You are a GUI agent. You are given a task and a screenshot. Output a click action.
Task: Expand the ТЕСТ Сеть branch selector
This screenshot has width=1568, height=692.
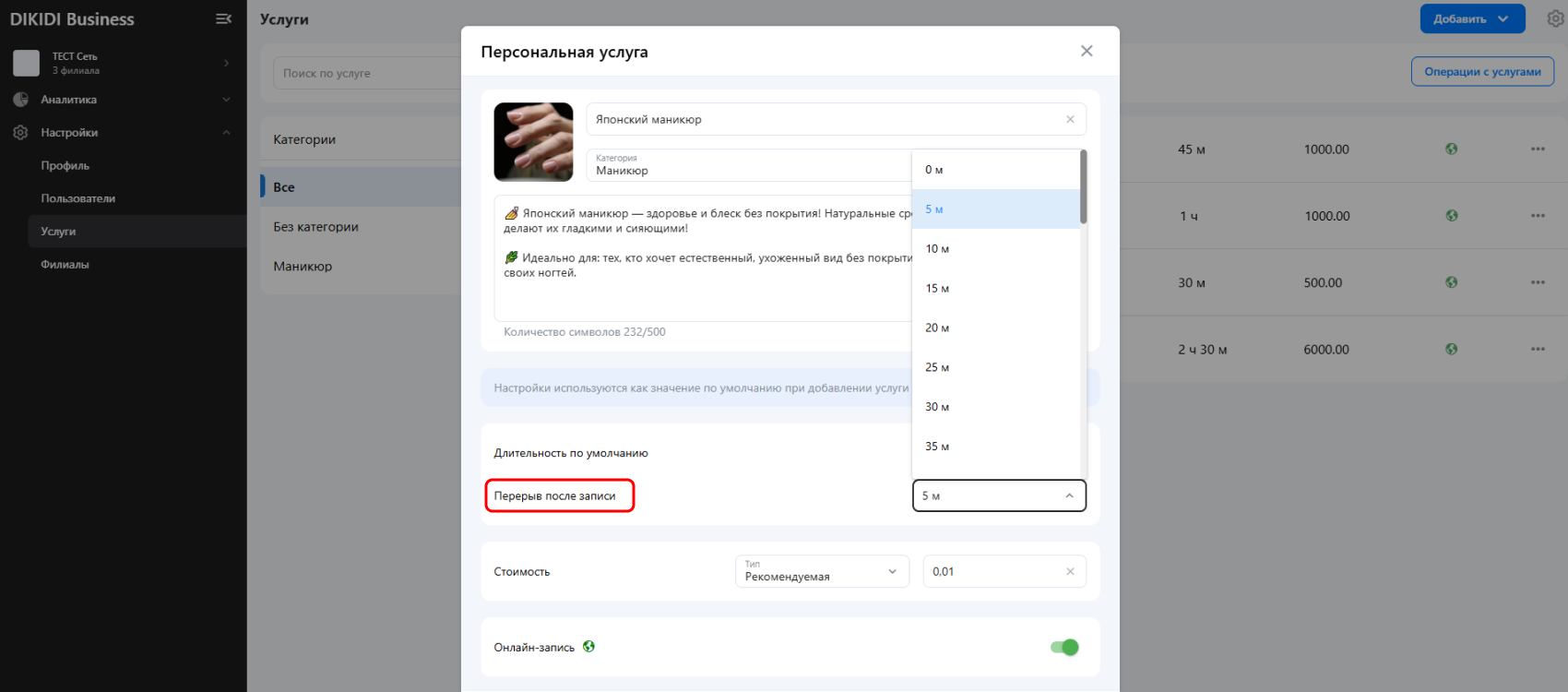tap(226, 63)
